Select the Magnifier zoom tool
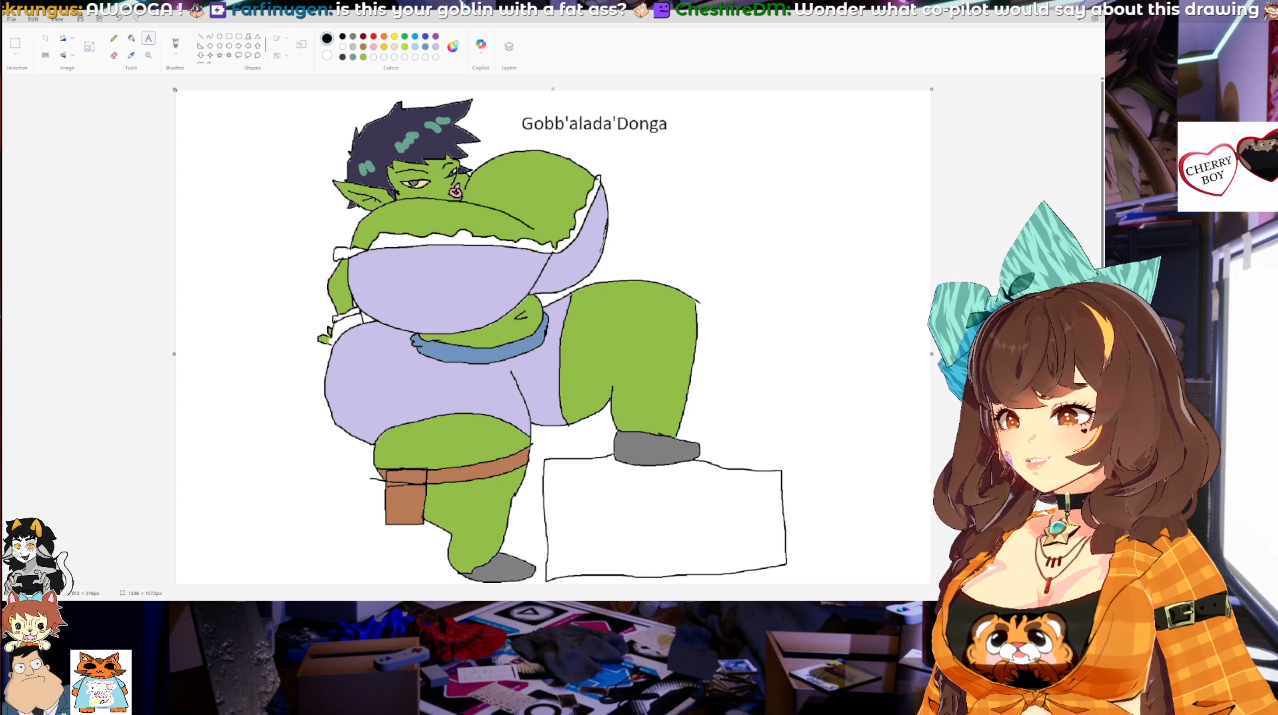 (x=148, y=55)
